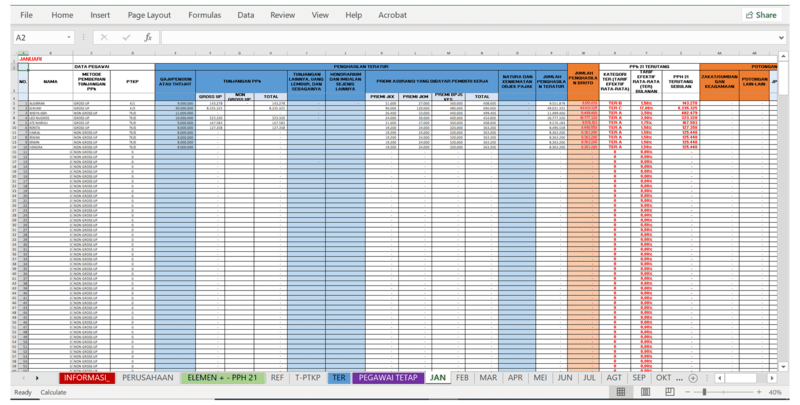
Task: Click the formula bar Enter checkmark icon
Action: (x=126, y=37)
